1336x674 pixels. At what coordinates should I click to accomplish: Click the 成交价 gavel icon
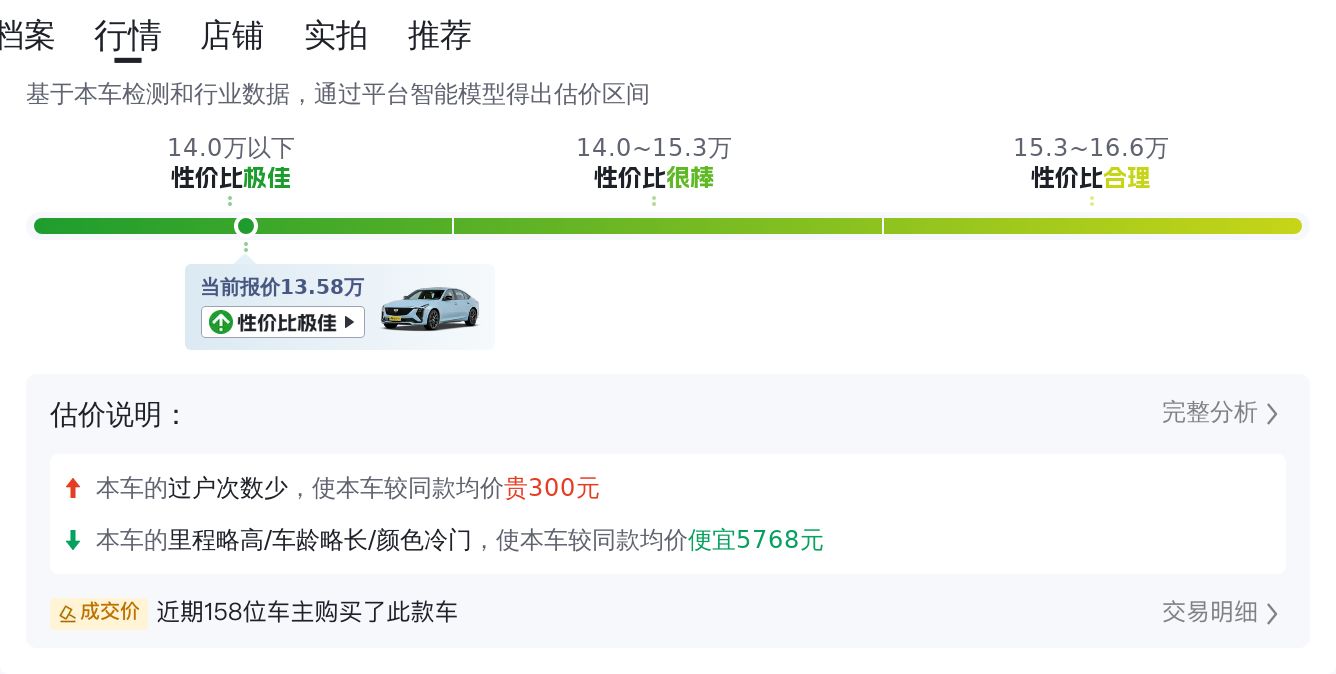pos(68,612)
